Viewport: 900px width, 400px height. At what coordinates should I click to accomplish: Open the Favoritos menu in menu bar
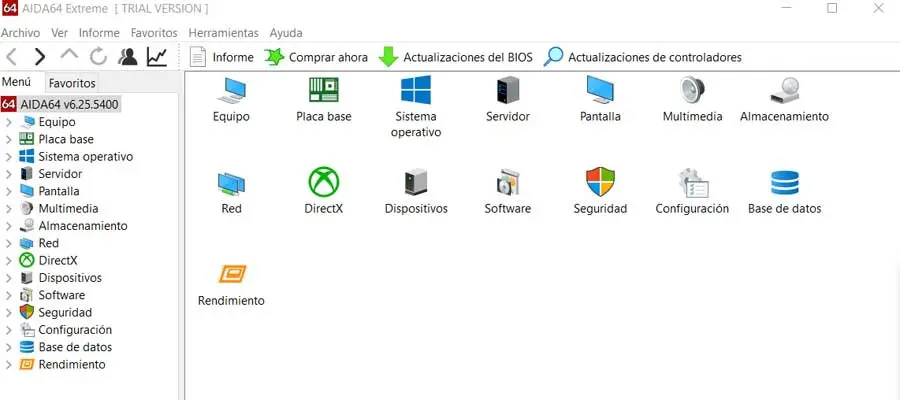(154, 33)
